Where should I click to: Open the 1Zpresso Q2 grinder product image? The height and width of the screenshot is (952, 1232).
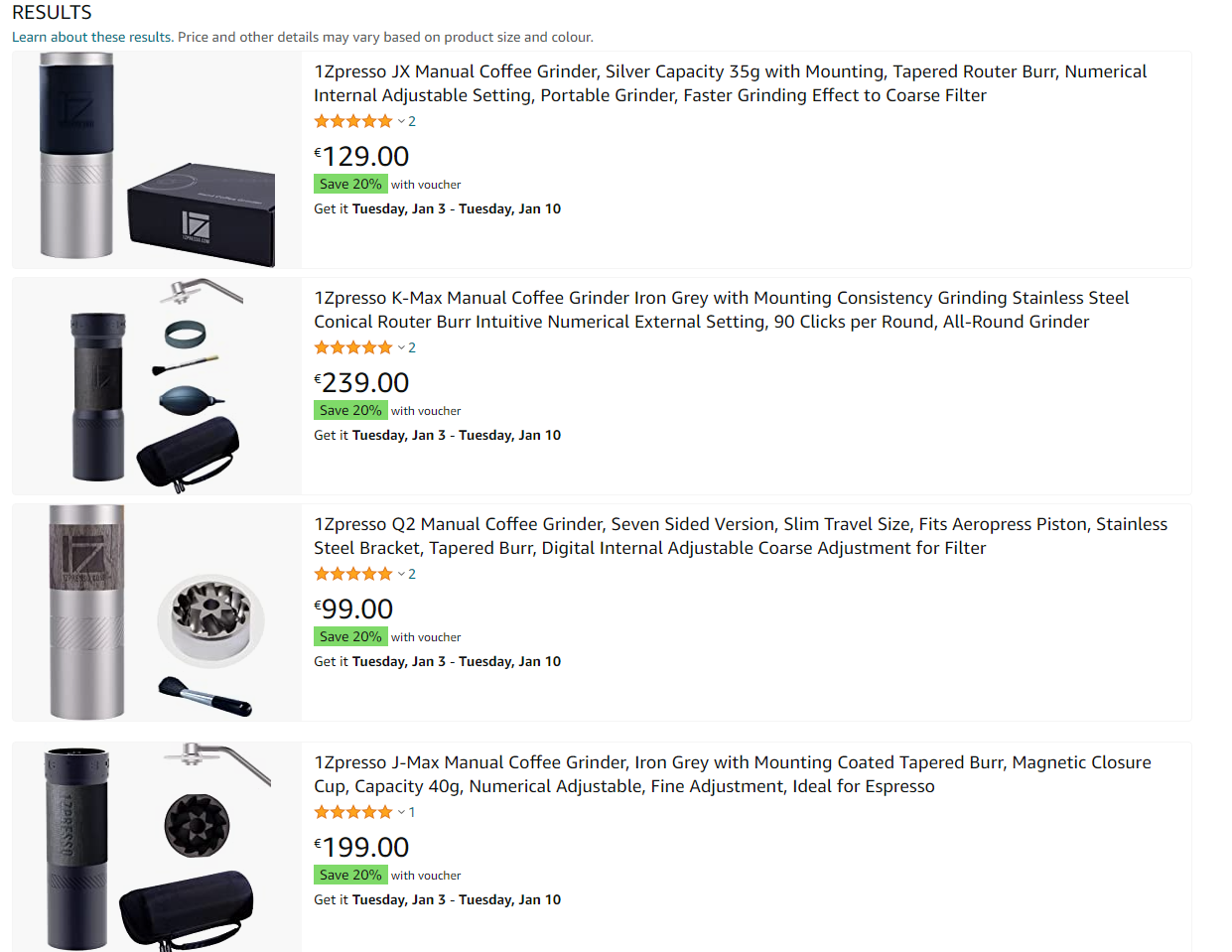click(x=157, y=612)
